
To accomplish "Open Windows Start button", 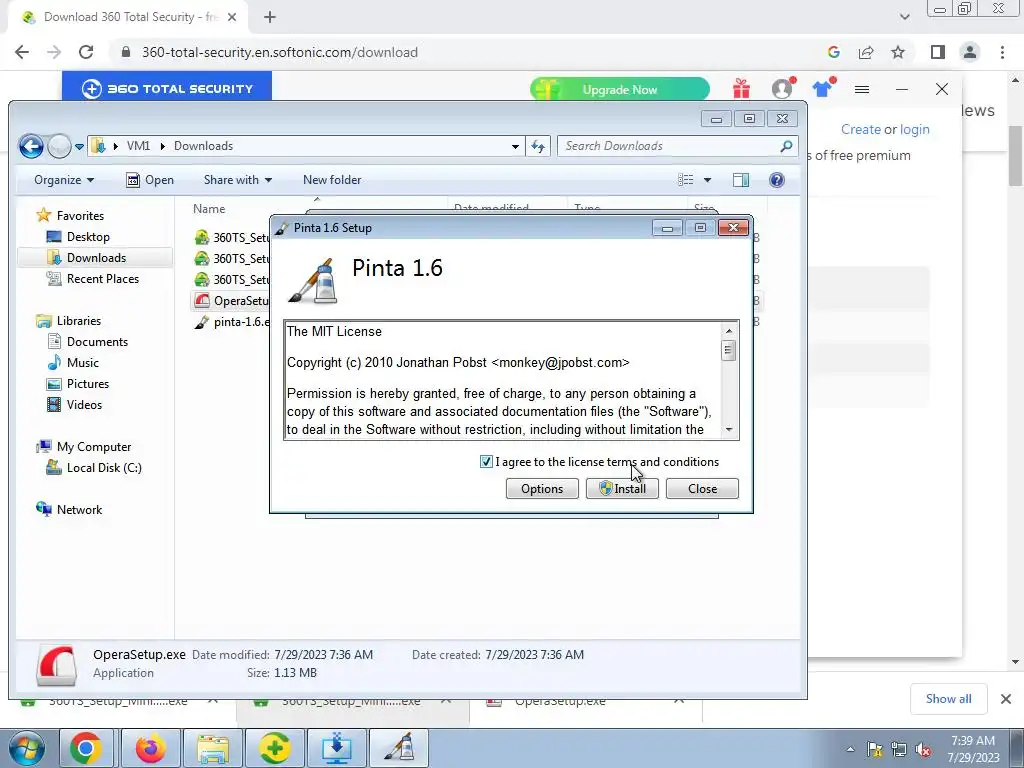I will tap(25, 748).
